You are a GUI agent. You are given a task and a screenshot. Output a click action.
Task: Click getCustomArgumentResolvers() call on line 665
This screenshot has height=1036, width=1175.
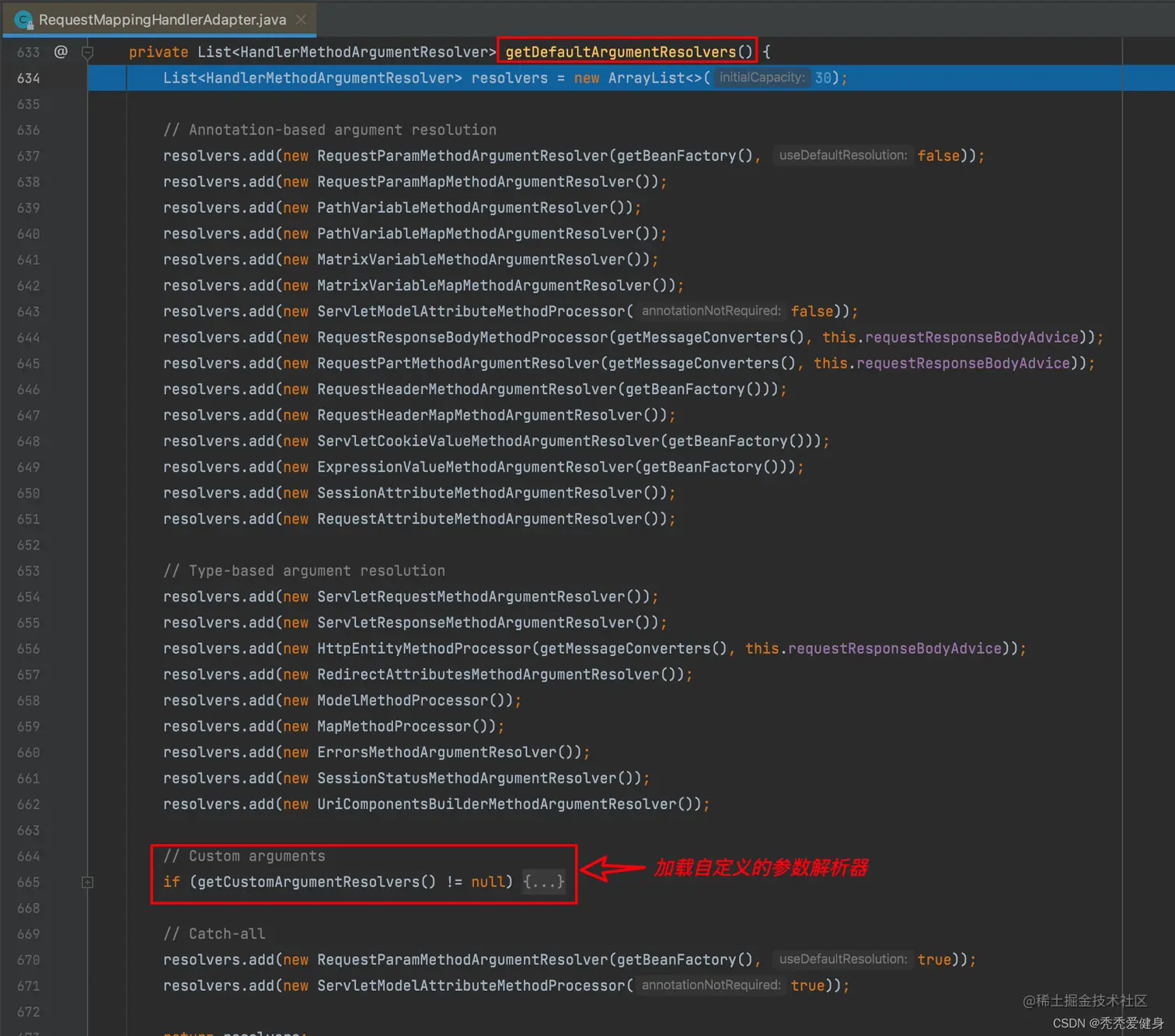[x=317, y=882]
